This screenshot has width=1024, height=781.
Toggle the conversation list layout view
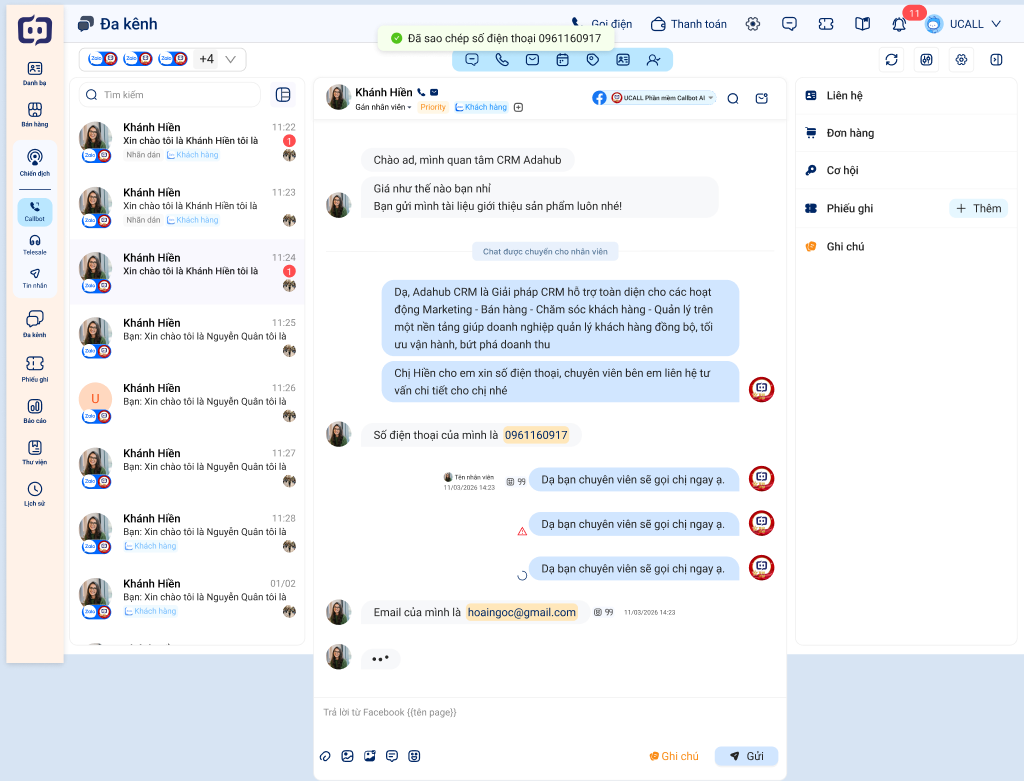pos(283,95)
